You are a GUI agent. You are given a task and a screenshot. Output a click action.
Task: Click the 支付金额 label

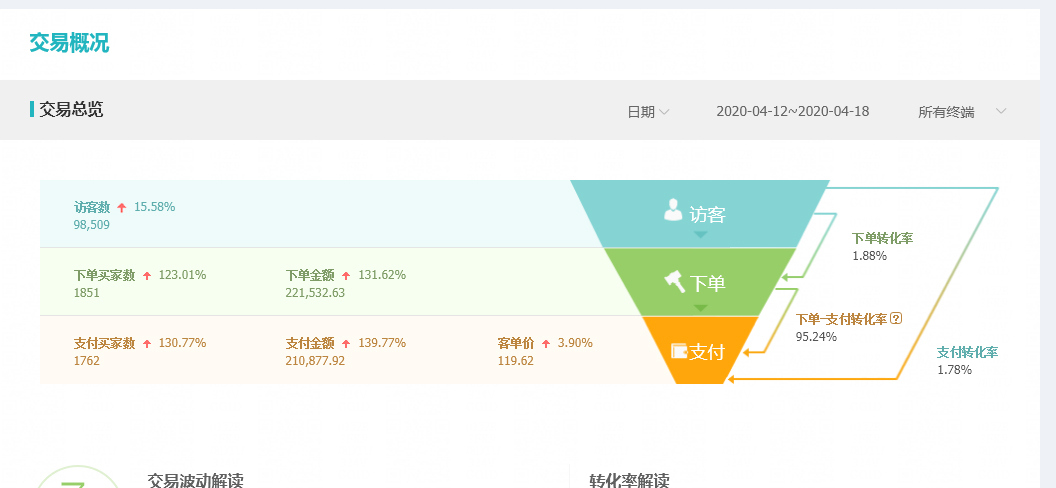tap(310, 343)
